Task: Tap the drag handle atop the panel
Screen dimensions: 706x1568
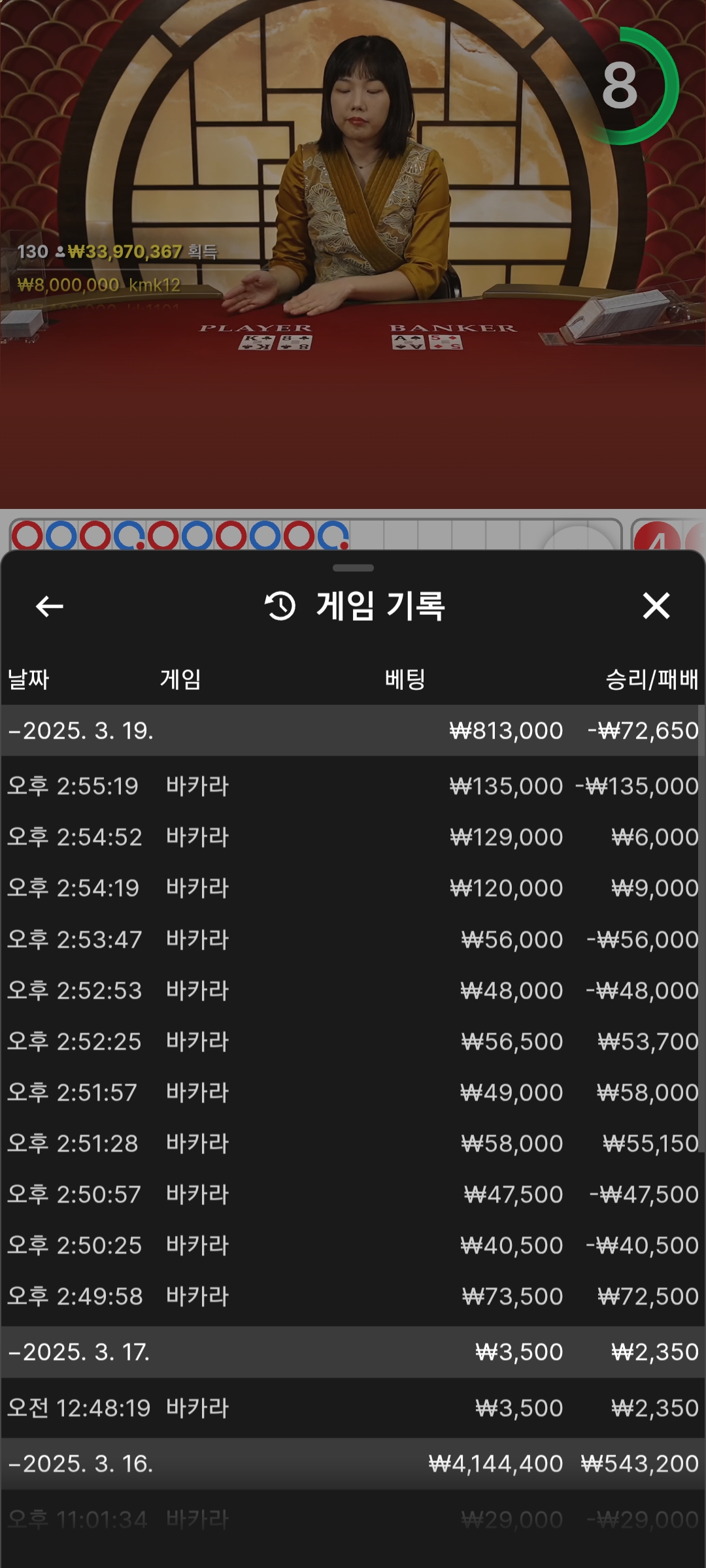Action: tap(353, 568)
